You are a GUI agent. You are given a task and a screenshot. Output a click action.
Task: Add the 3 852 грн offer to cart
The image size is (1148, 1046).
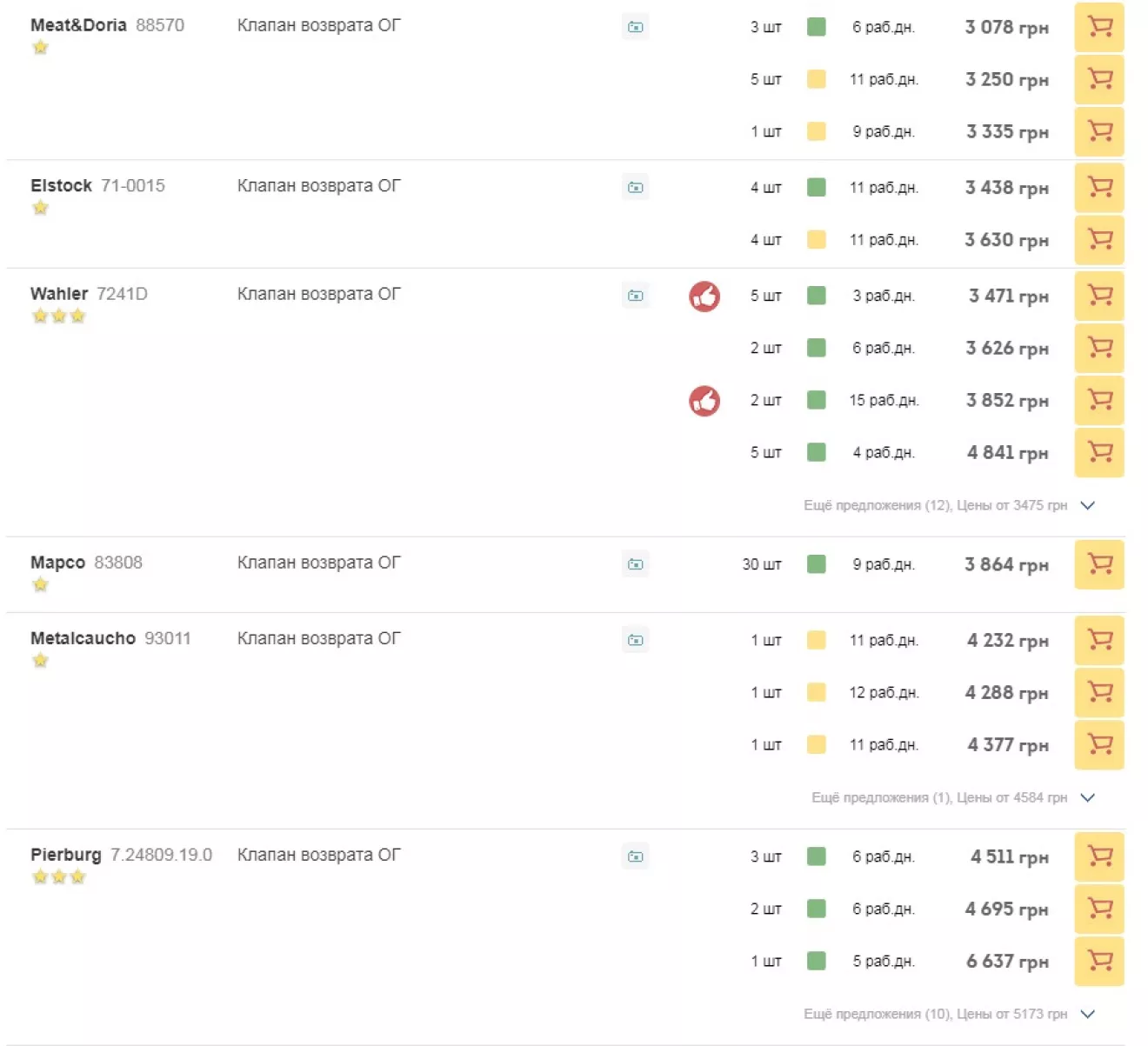(x=1099, y=400)
